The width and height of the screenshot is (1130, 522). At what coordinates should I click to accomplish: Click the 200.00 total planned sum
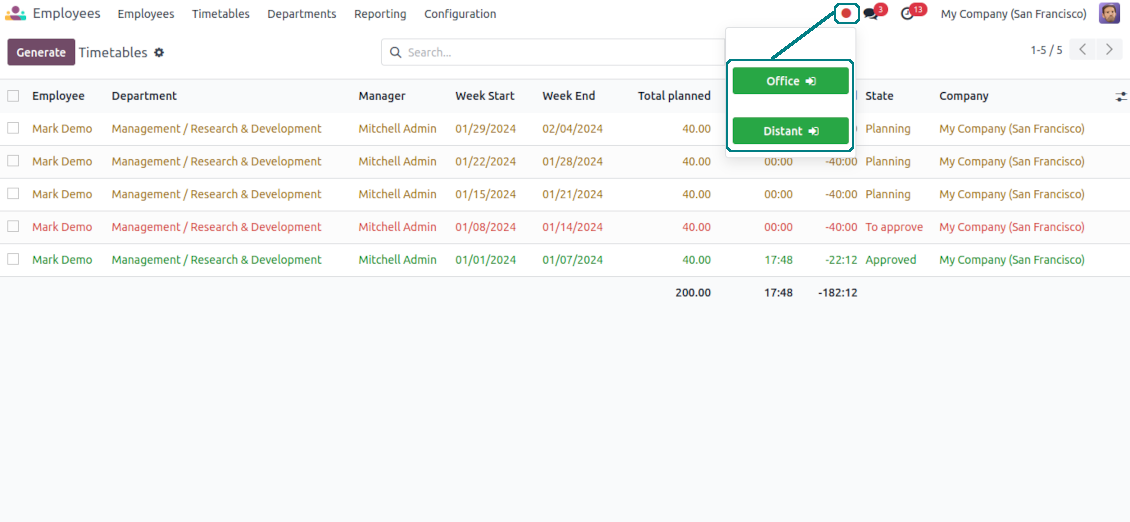[x=693, y=293]
